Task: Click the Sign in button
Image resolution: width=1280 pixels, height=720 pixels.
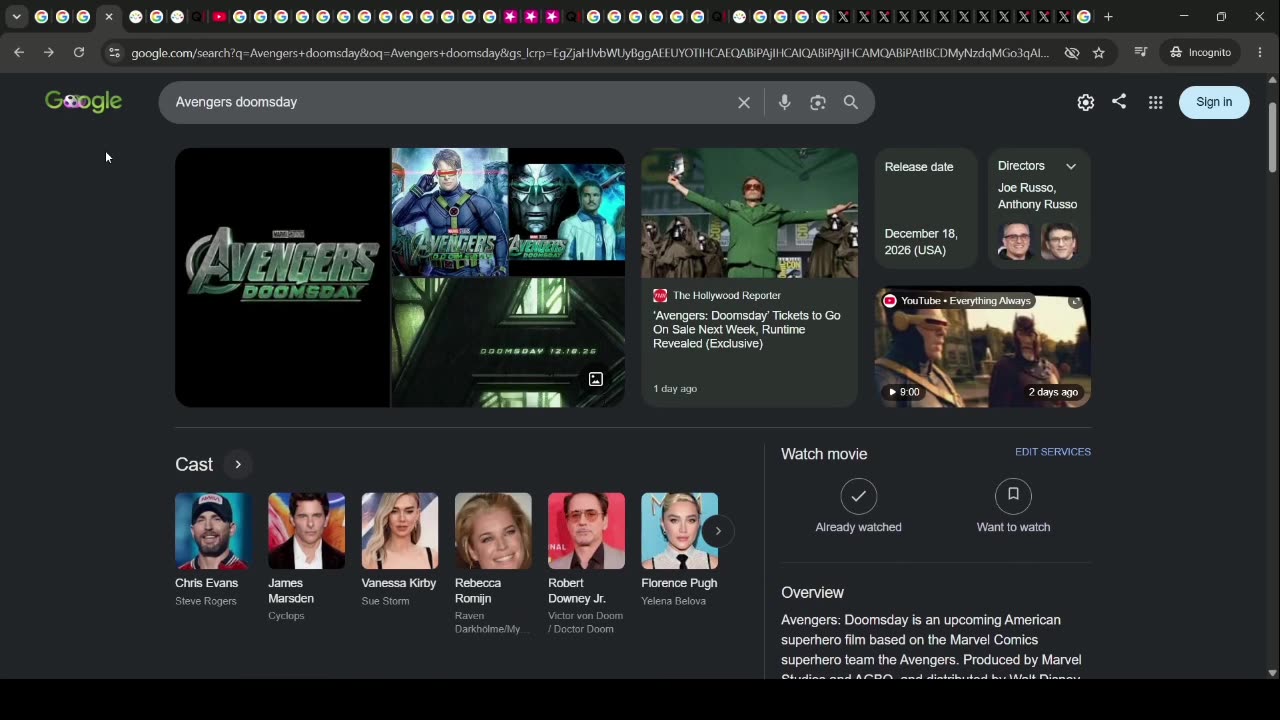Action: coord(1214,102)
